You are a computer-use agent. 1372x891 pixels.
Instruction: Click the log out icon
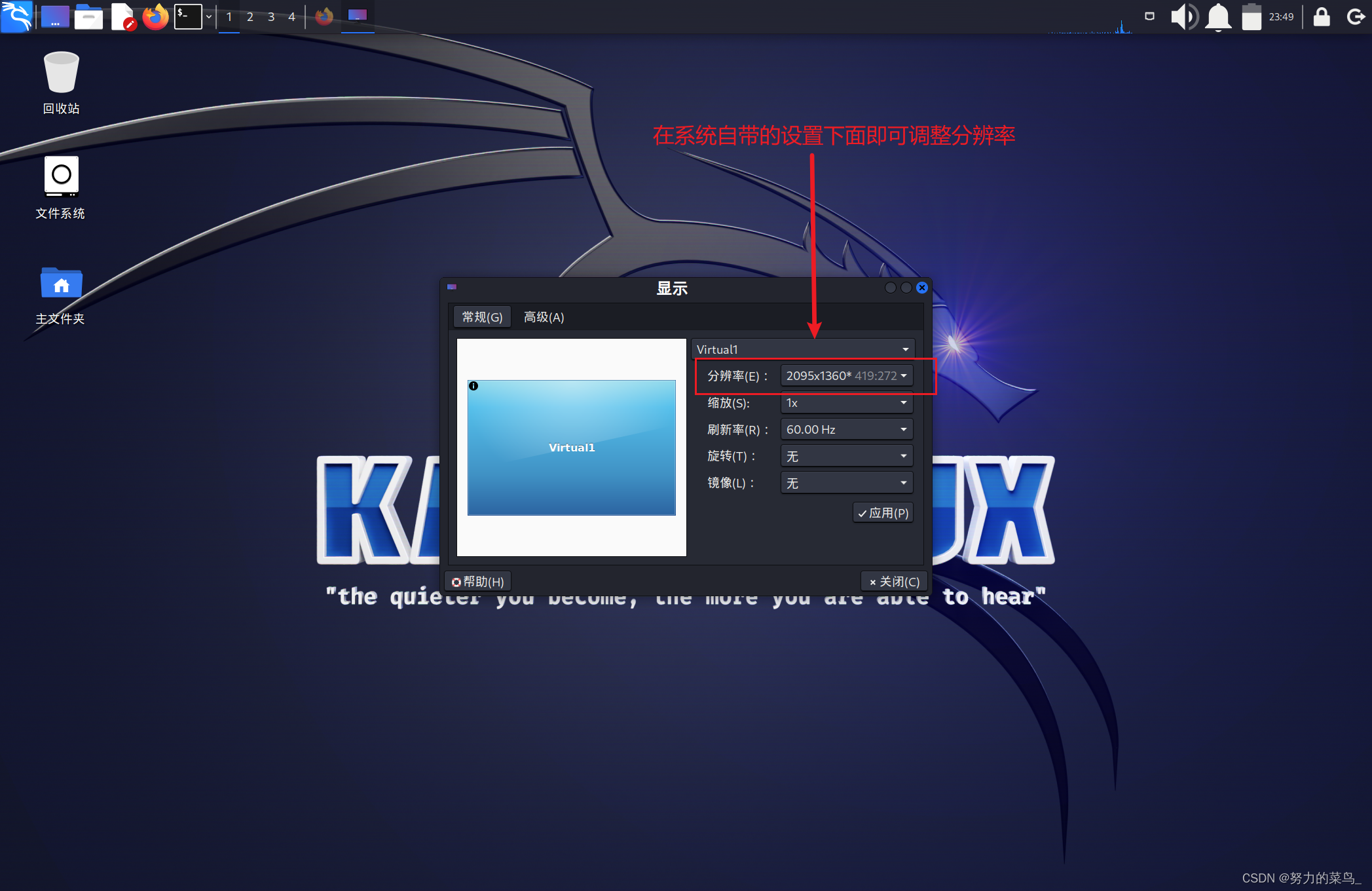click(x=1355, y=16)
